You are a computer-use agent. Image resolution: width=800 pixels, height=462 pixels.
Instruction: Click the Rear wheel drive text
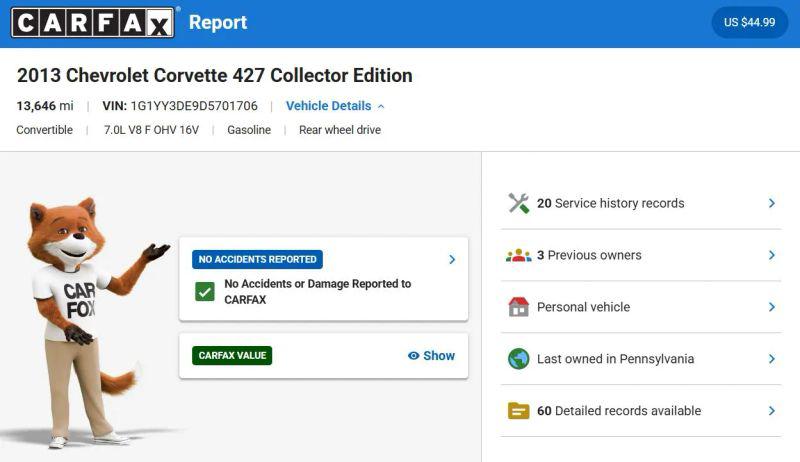click(x=340, y=130)
